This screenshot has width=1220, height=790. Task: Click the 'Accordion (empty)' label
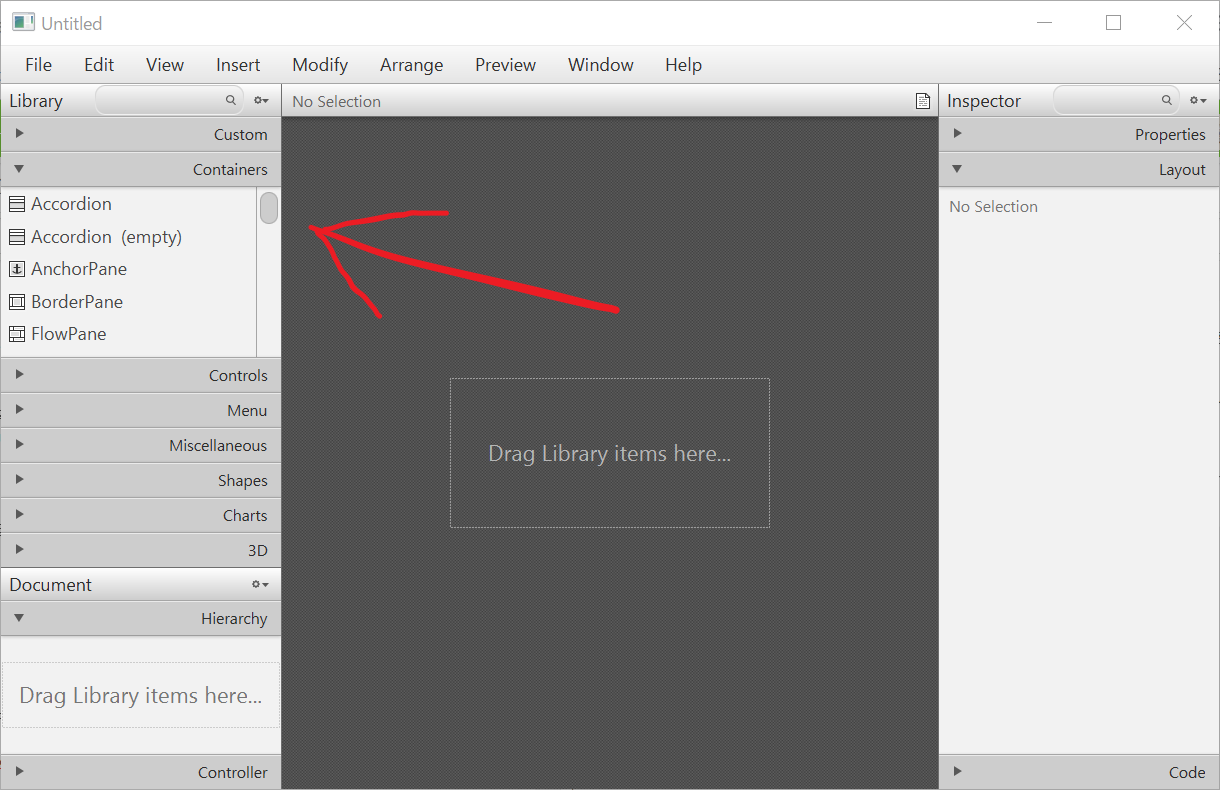coord(106,237)
